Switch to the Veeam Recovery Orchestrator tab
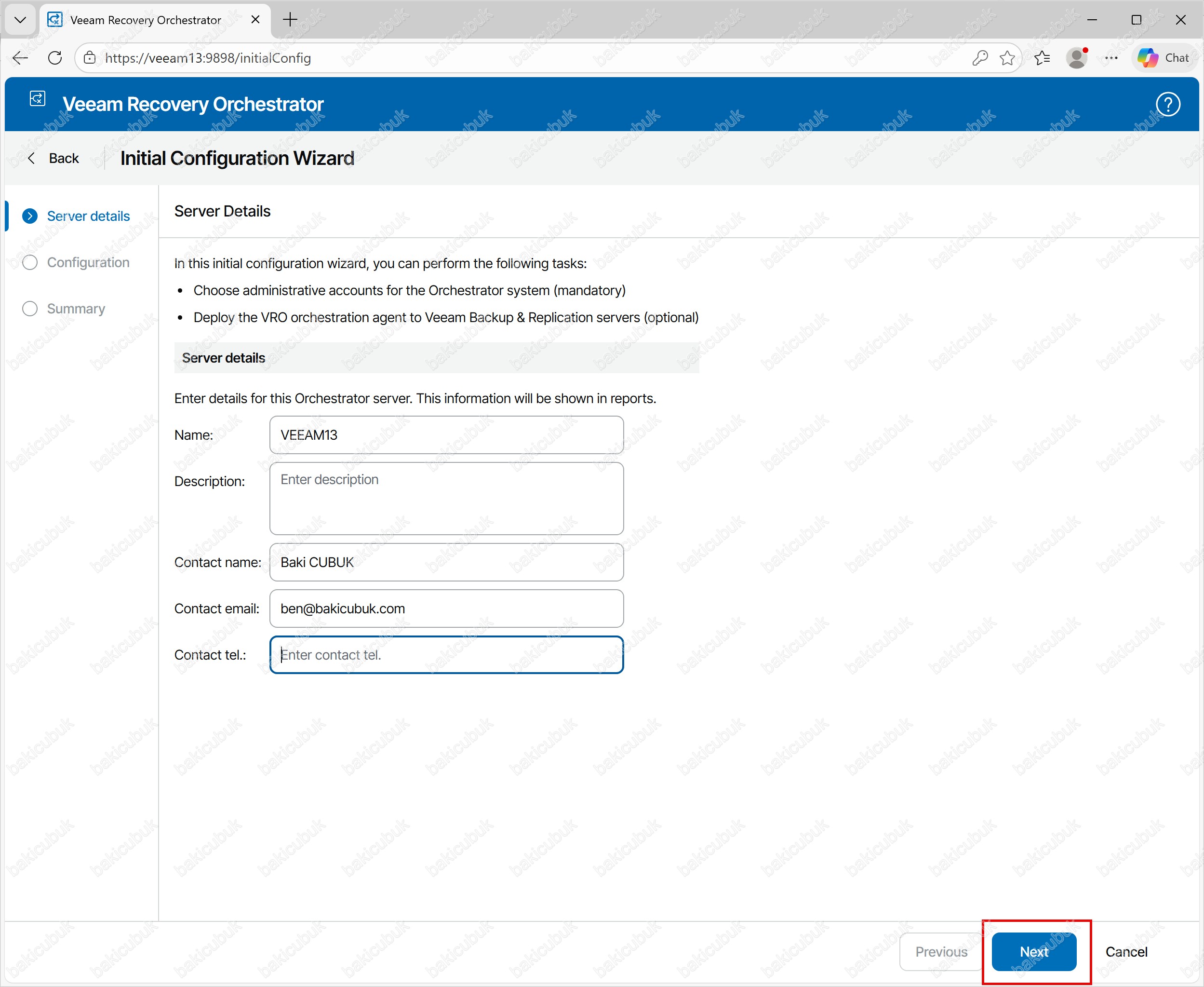This screenshot has width=1204, height=987. pyautogui.click(x=146, y=20)
